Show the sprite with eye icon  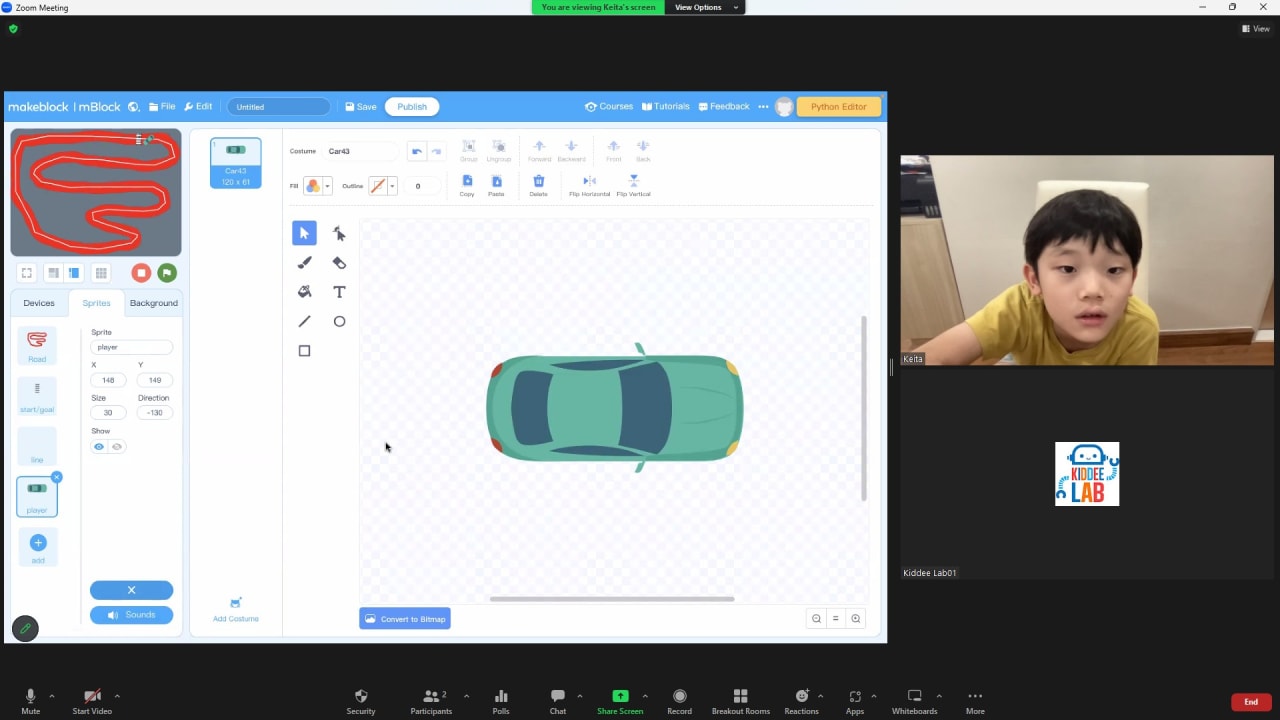pos(99,447)
